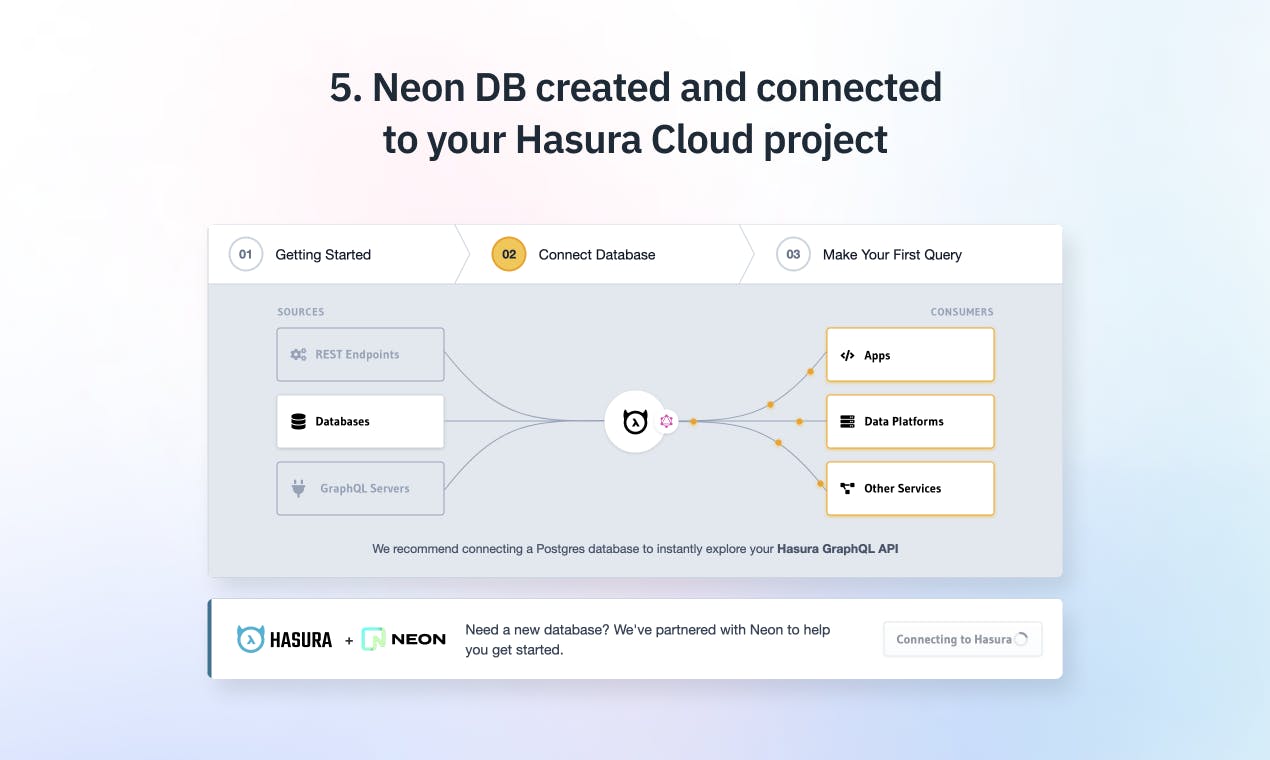
Task: Click the Data Platforms server icon
Action: 847,421
